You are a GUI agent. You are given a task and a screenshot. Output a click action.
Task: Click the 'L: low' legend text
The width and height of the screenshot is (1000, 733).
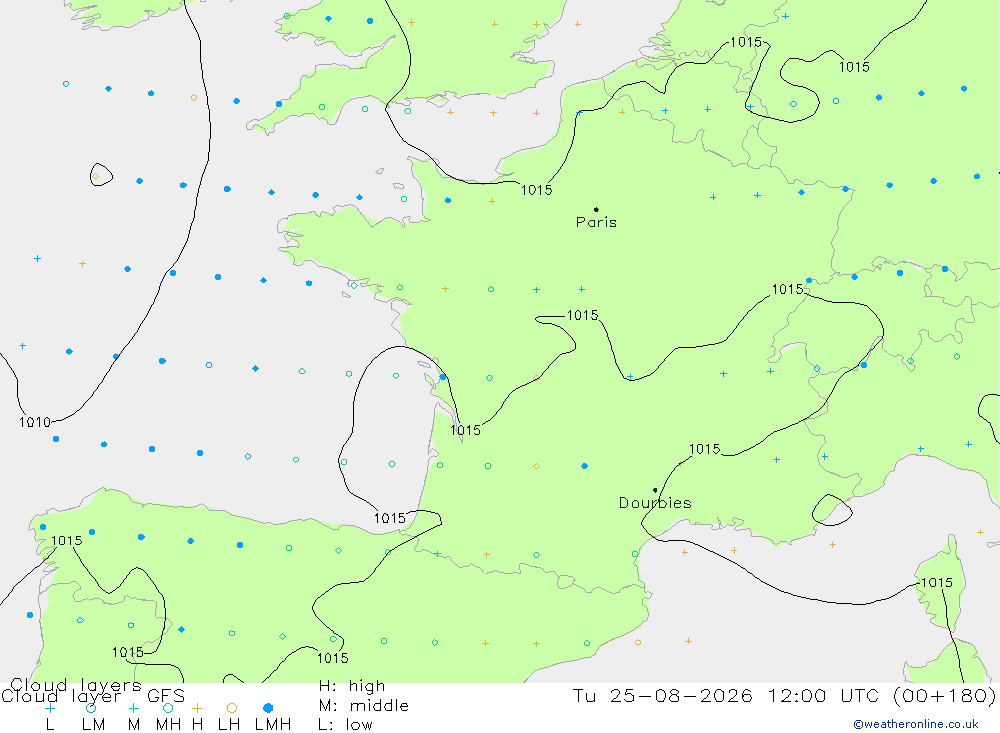tap(345, 725)
